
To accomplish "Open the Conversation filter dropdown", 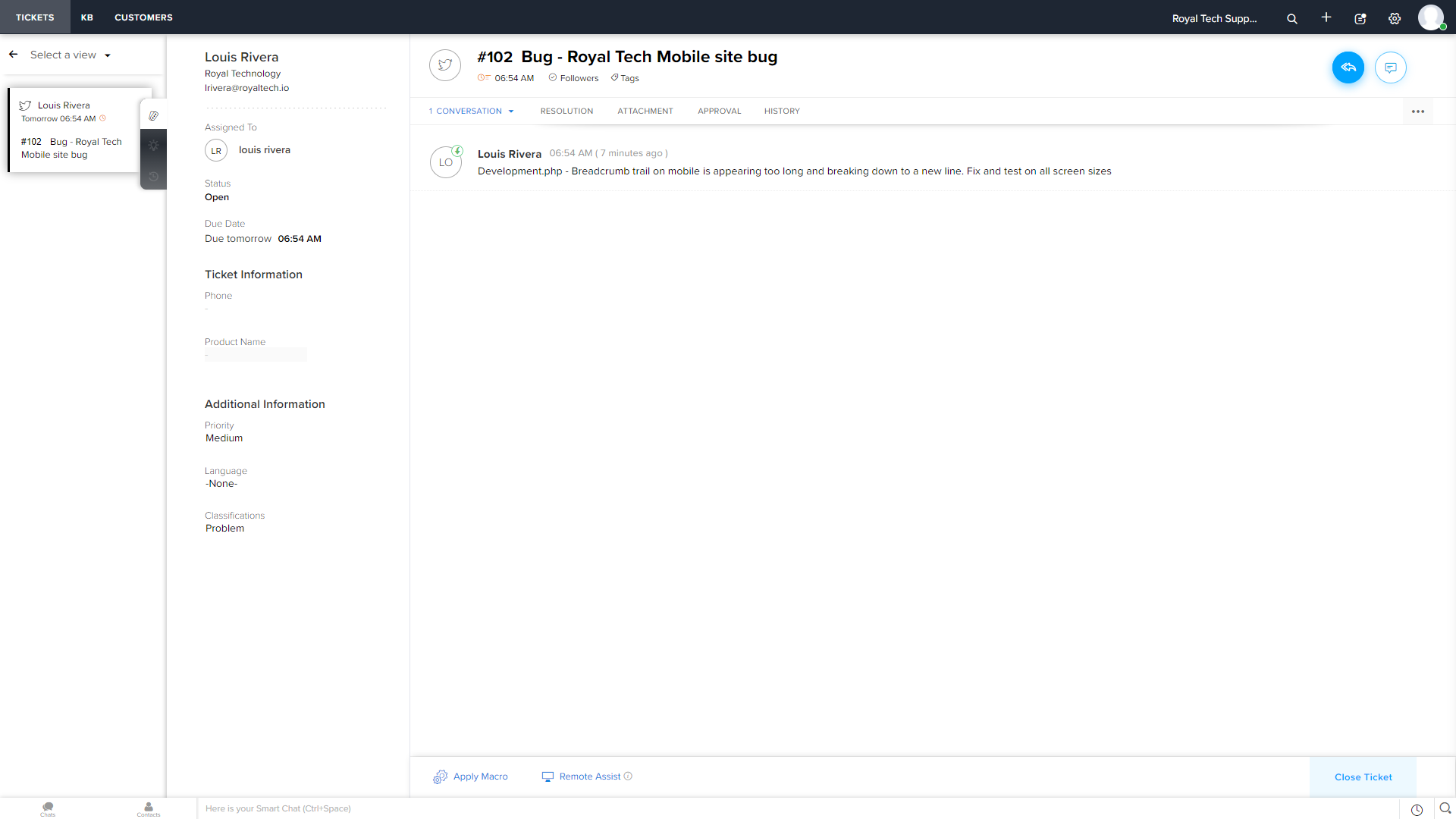I will pos(510,111).
